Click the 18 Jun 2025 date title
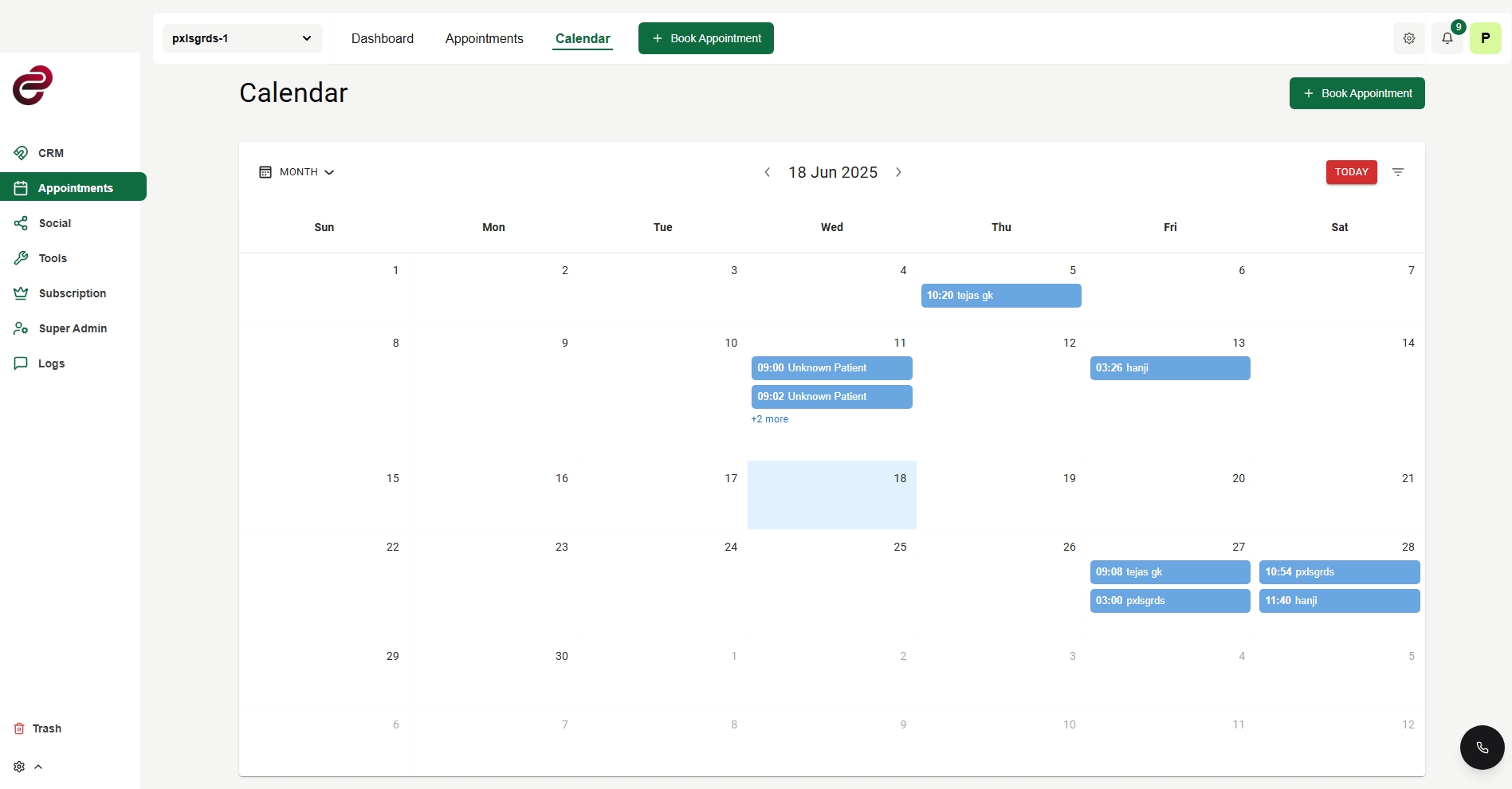 (x=833, y=172)
